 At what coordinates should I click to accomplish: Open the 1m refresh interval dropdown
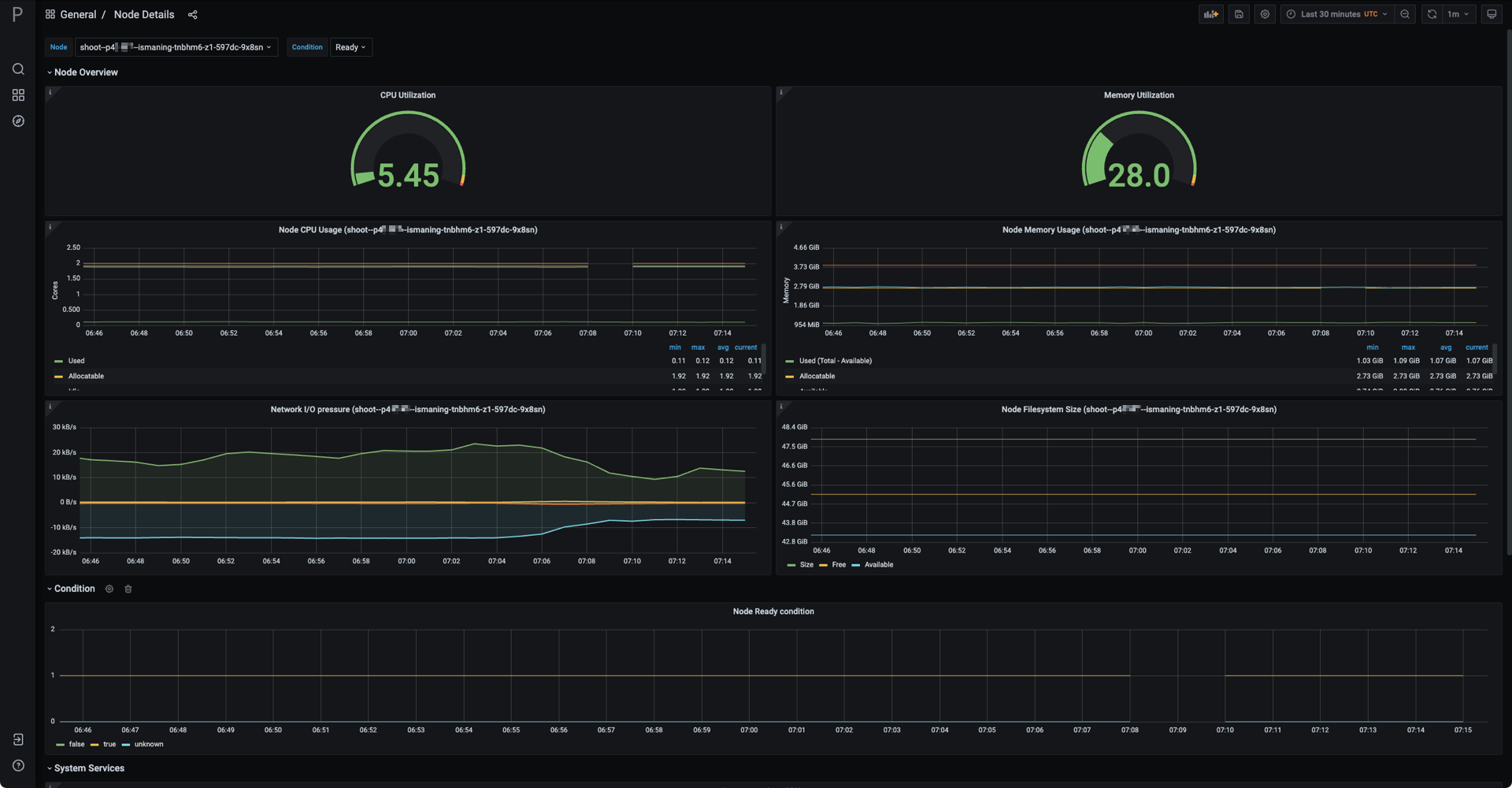pos(1458,14)
